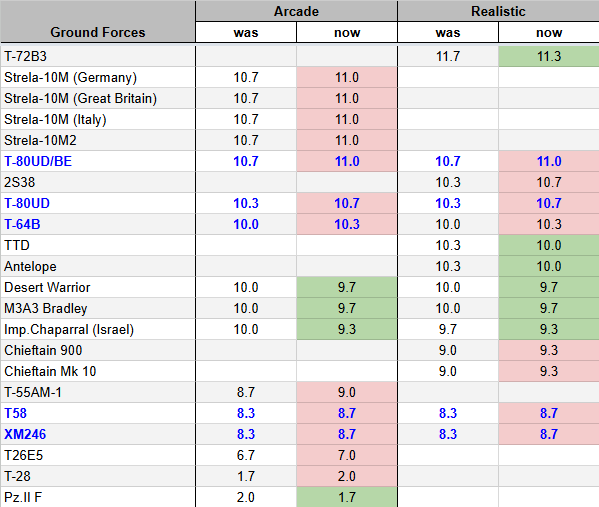Select the Pz.II F row name
Viewport: 599px width, 507px height.
click(23, 497)
